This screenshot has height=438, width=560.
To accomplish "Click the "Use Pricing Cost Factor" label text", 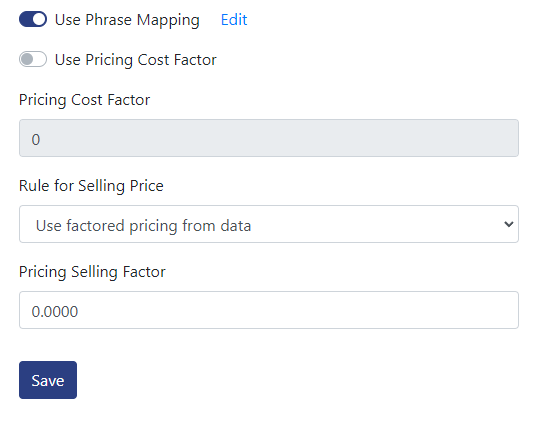I will point(136,60).
